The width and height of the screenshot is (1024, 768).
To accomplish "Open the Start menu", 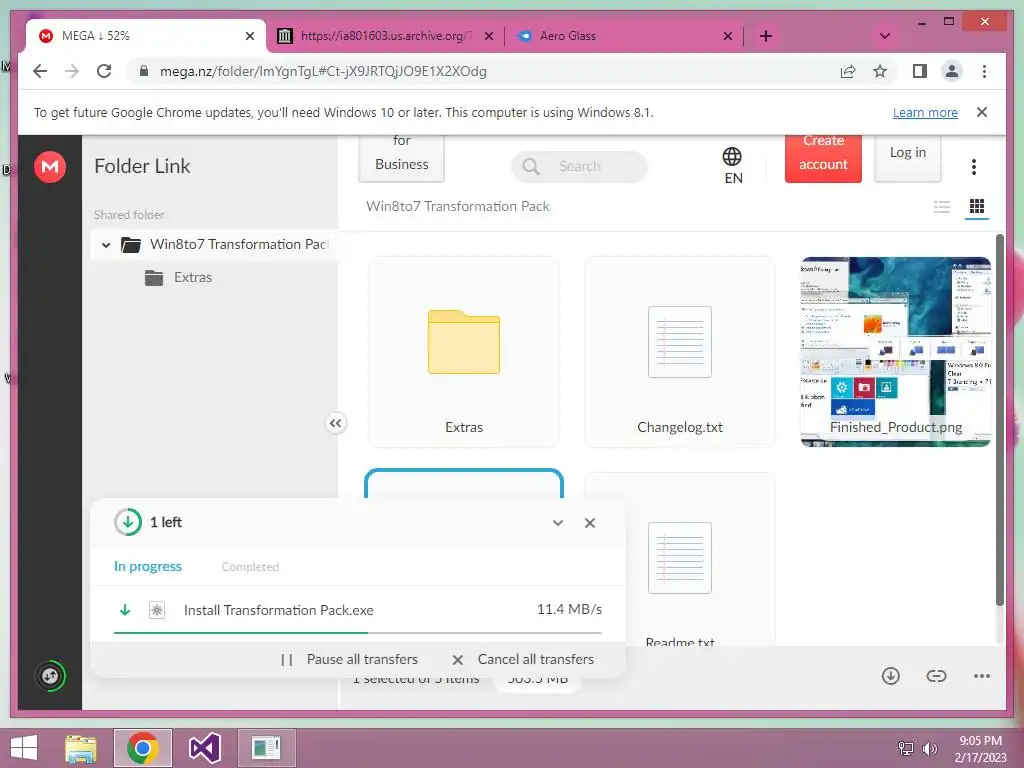I will point(24,748).
